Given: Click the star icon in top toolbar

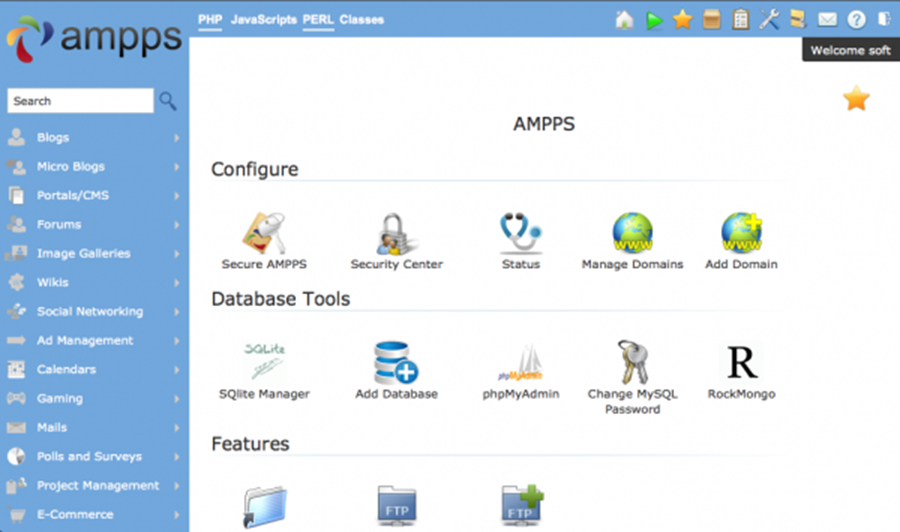Looking at the screenshot, I should pos(682,20).
